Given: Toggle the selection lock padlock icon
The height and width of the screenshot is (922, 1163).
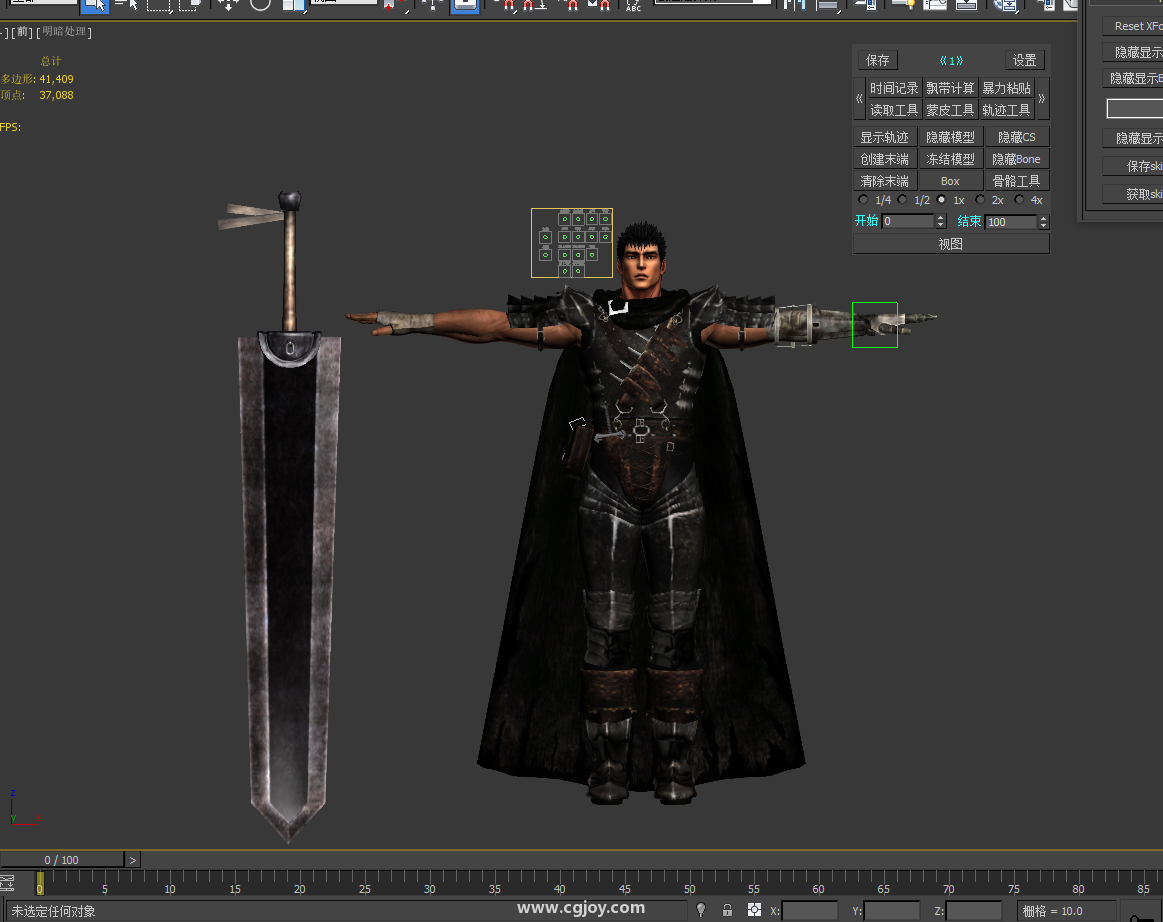Looking at the screenshot, I should (x=728, y=910).
